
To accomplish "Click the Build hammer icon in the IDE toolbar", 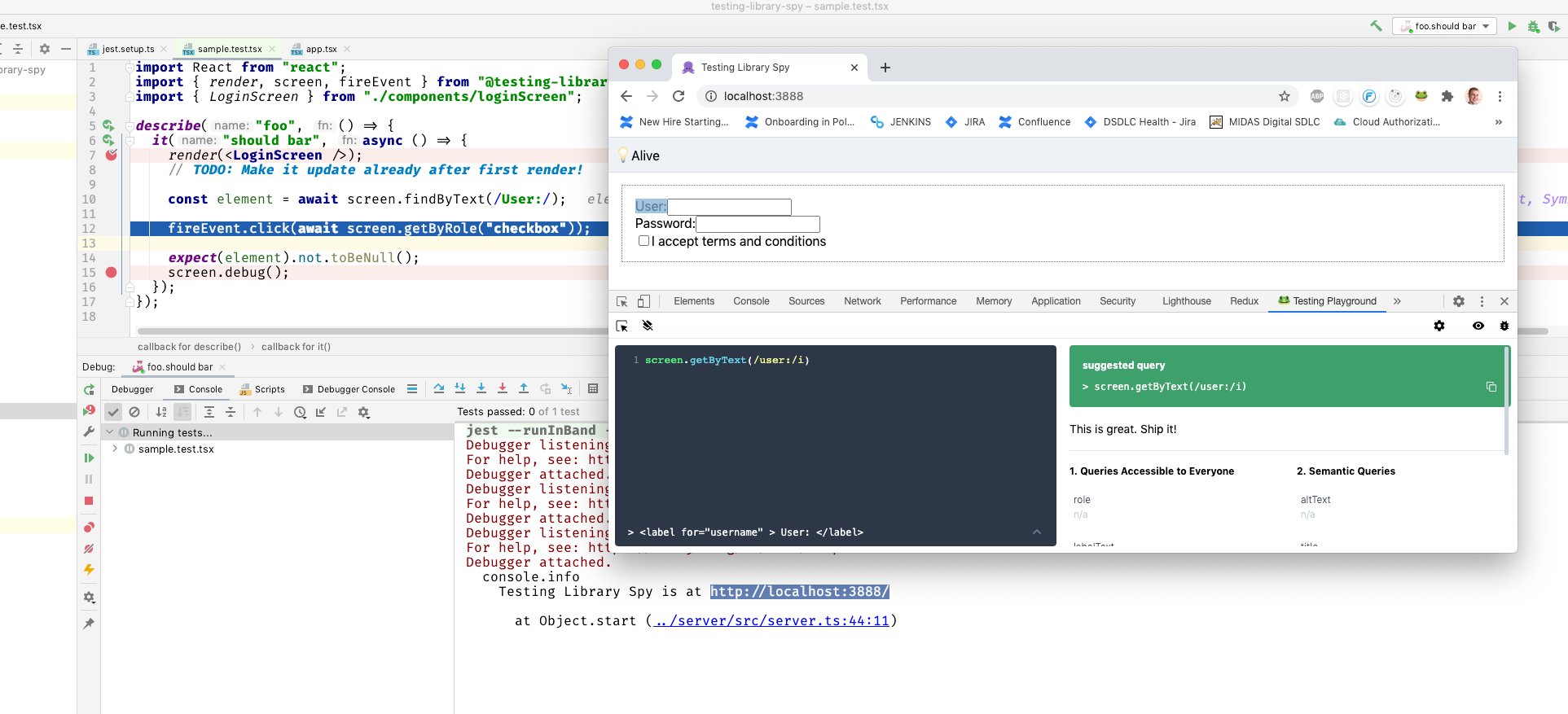I will (x=1377, y=26).
